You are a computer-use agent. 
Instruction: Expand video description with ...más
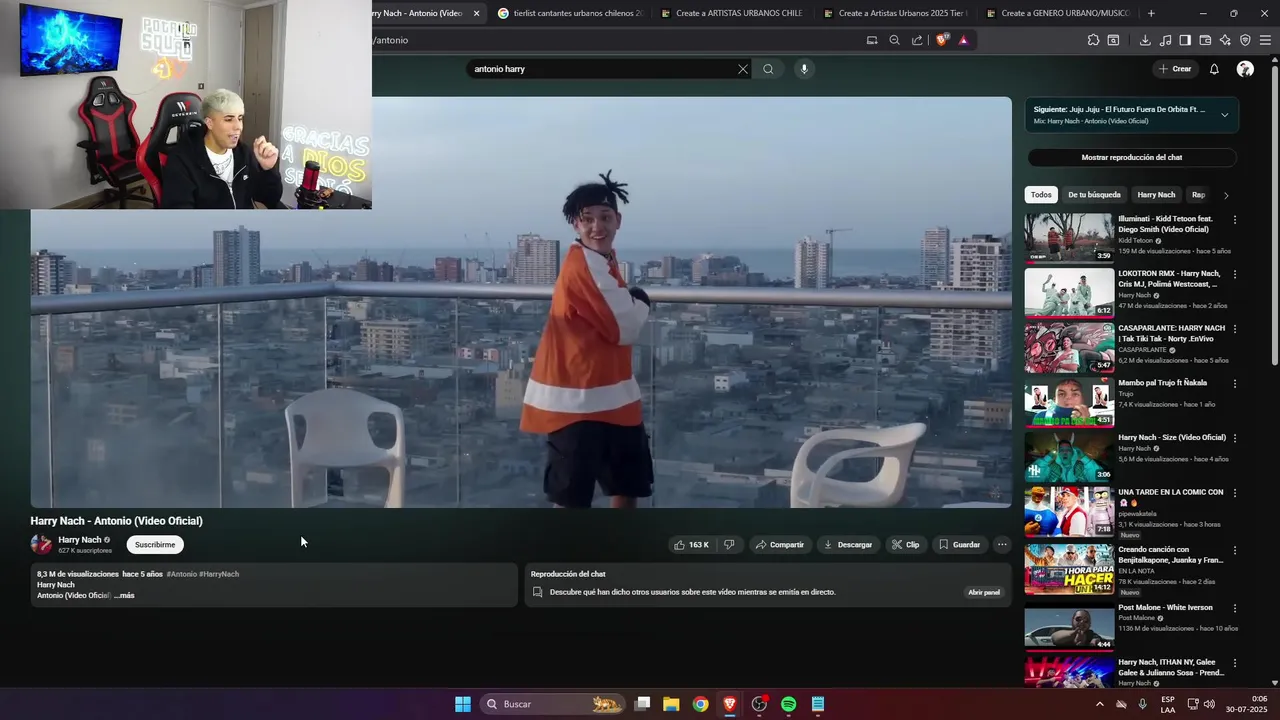pyautogui.click(x=124, y=595)
